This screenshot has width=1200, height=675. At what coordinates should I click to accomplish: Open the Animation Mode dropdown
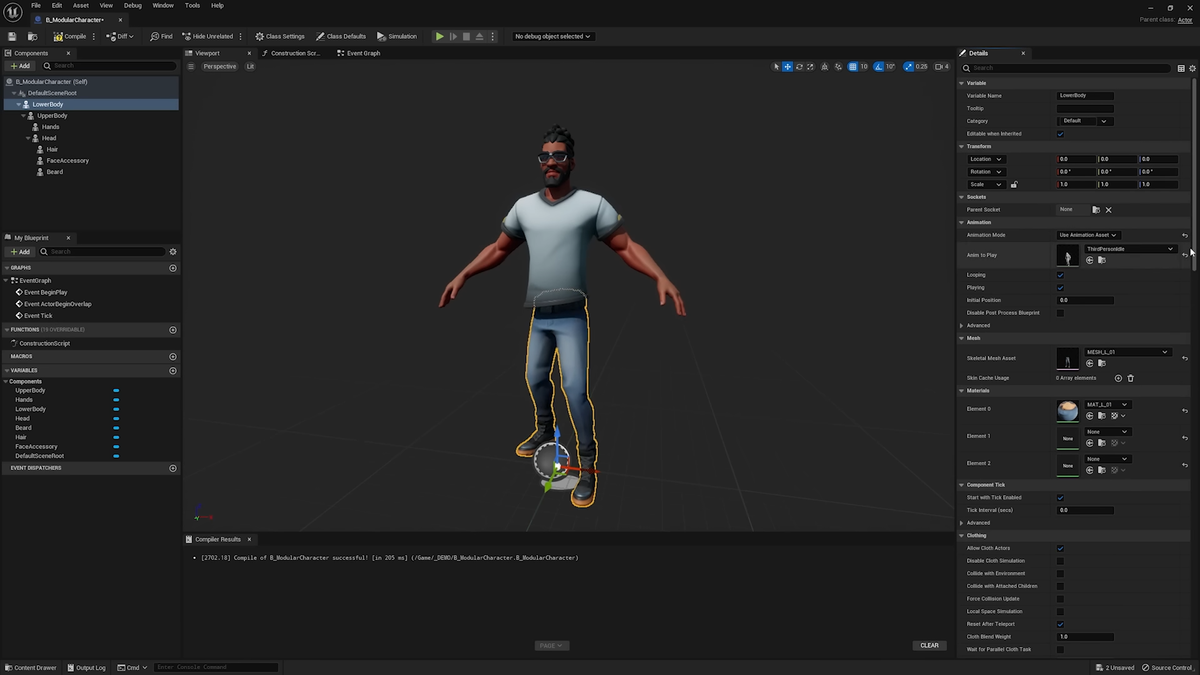pos(1088,235)
